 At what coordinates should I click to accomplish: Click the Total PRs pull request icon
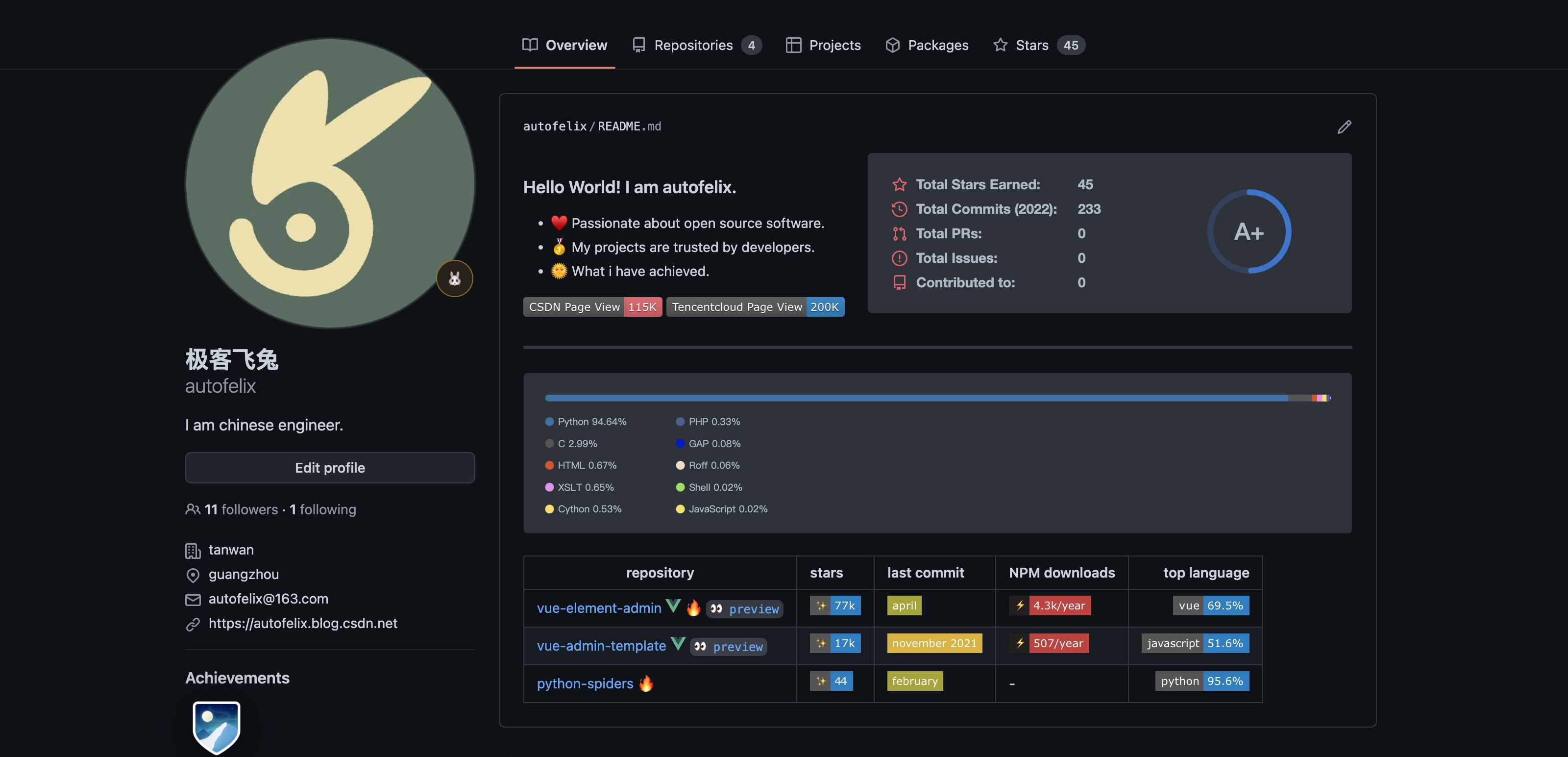(x=899, y=233)
